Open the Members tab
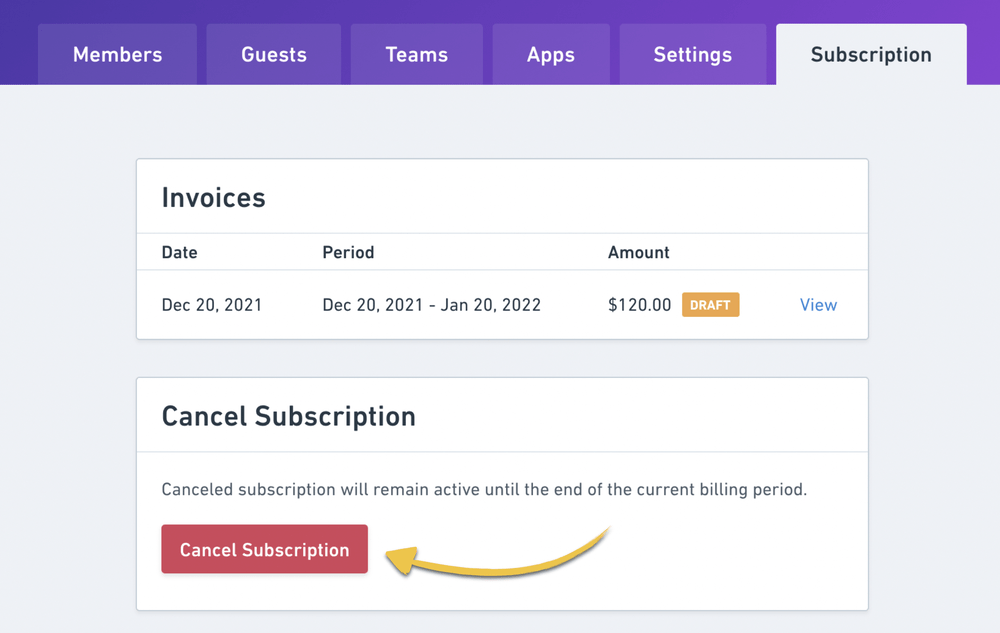 (117, 55)
